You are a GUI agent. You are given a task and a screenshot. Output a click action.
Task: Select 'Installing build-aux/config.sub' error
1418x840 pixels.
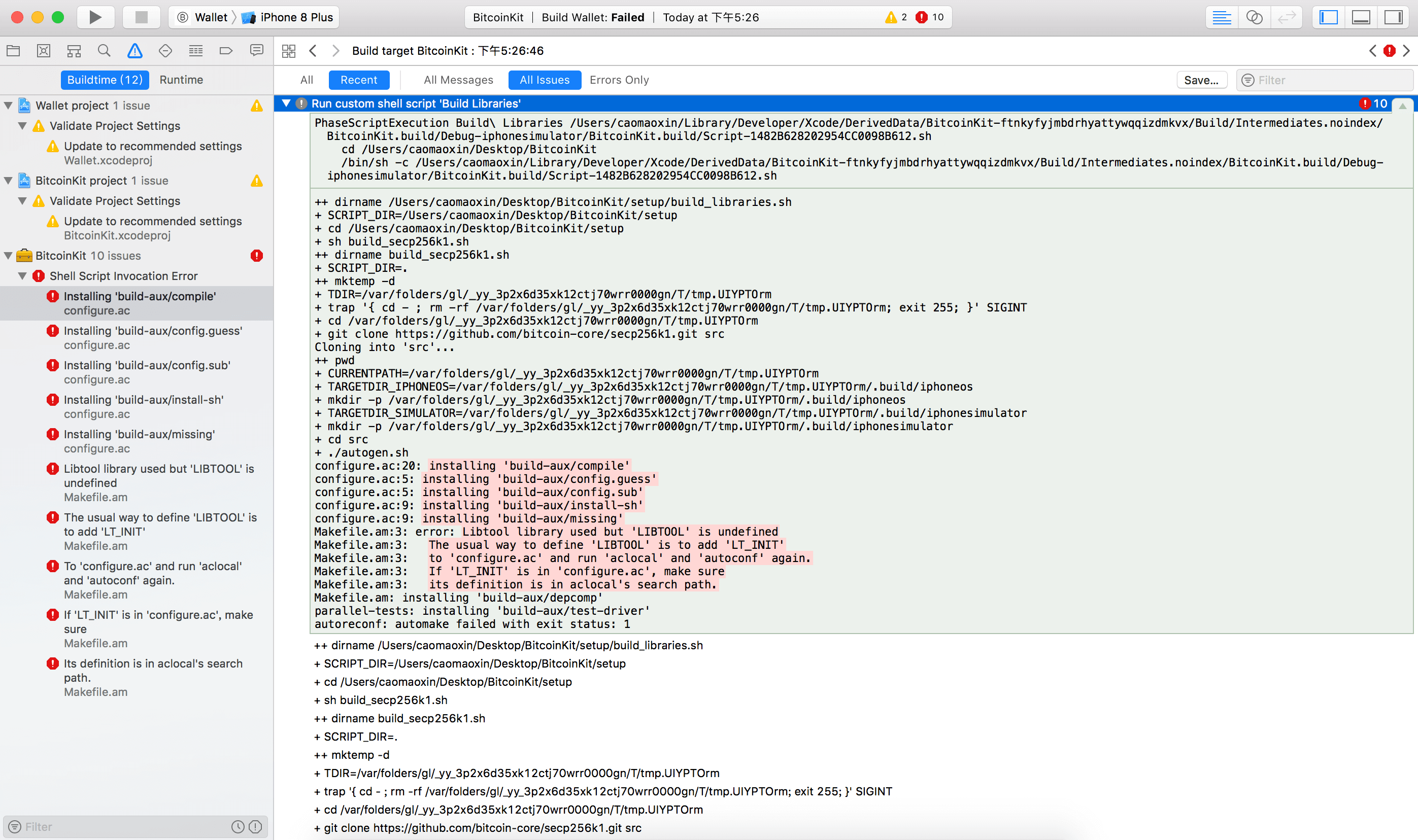coord(137,372)
